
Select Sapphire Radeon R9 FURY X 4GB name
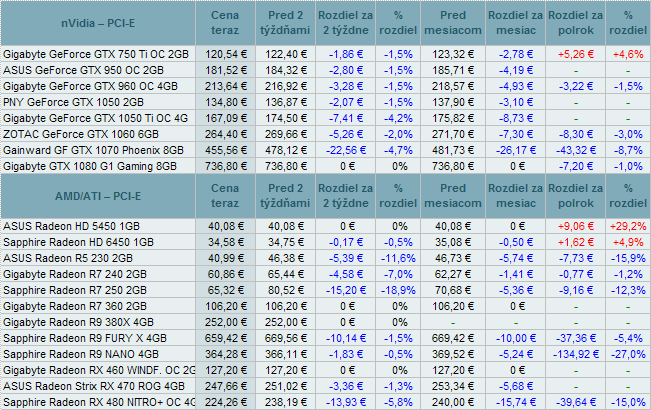pyautogui.click(x=85, y=338)
